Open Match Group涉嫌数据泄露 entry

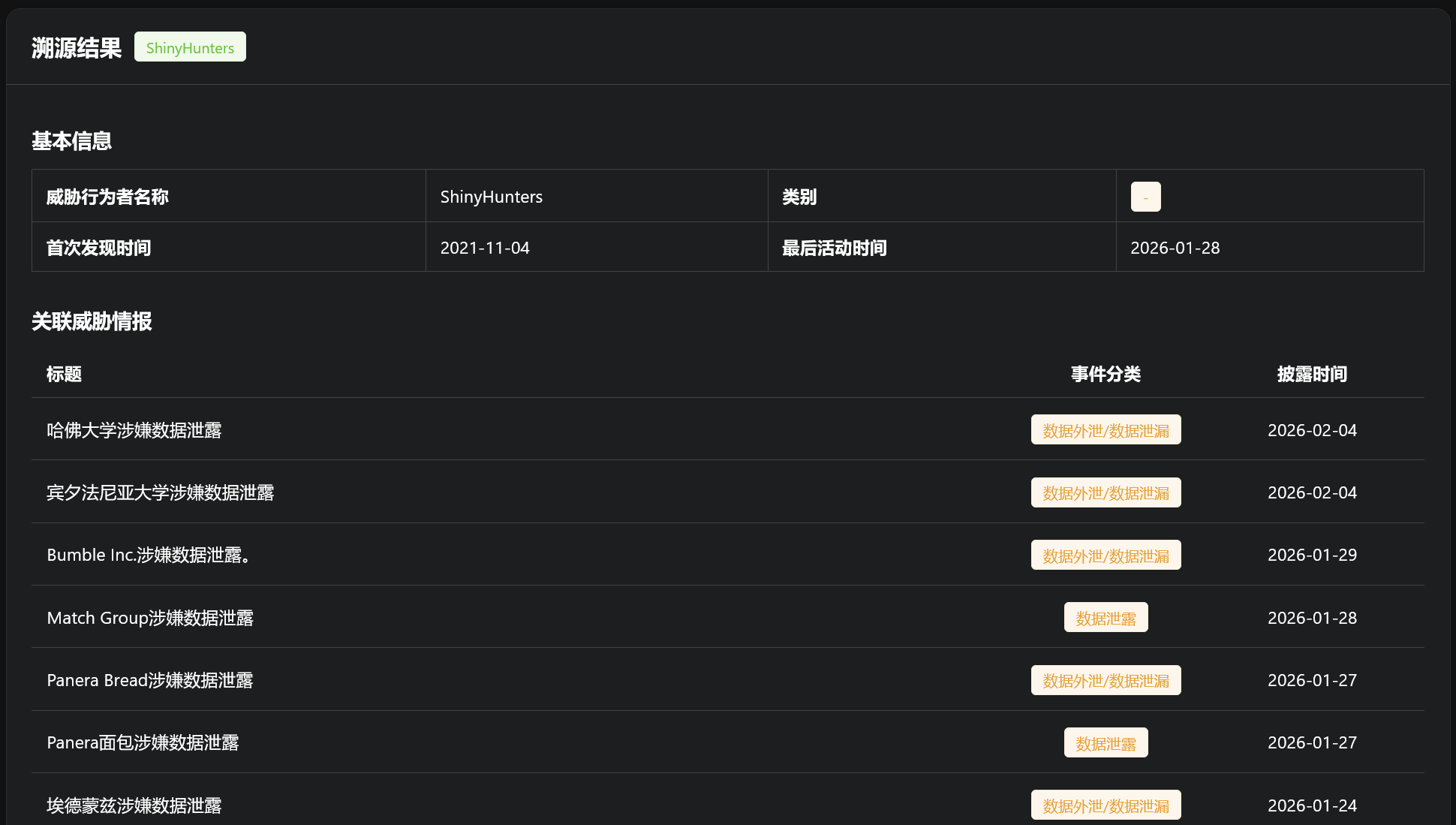tap(150, 618)
